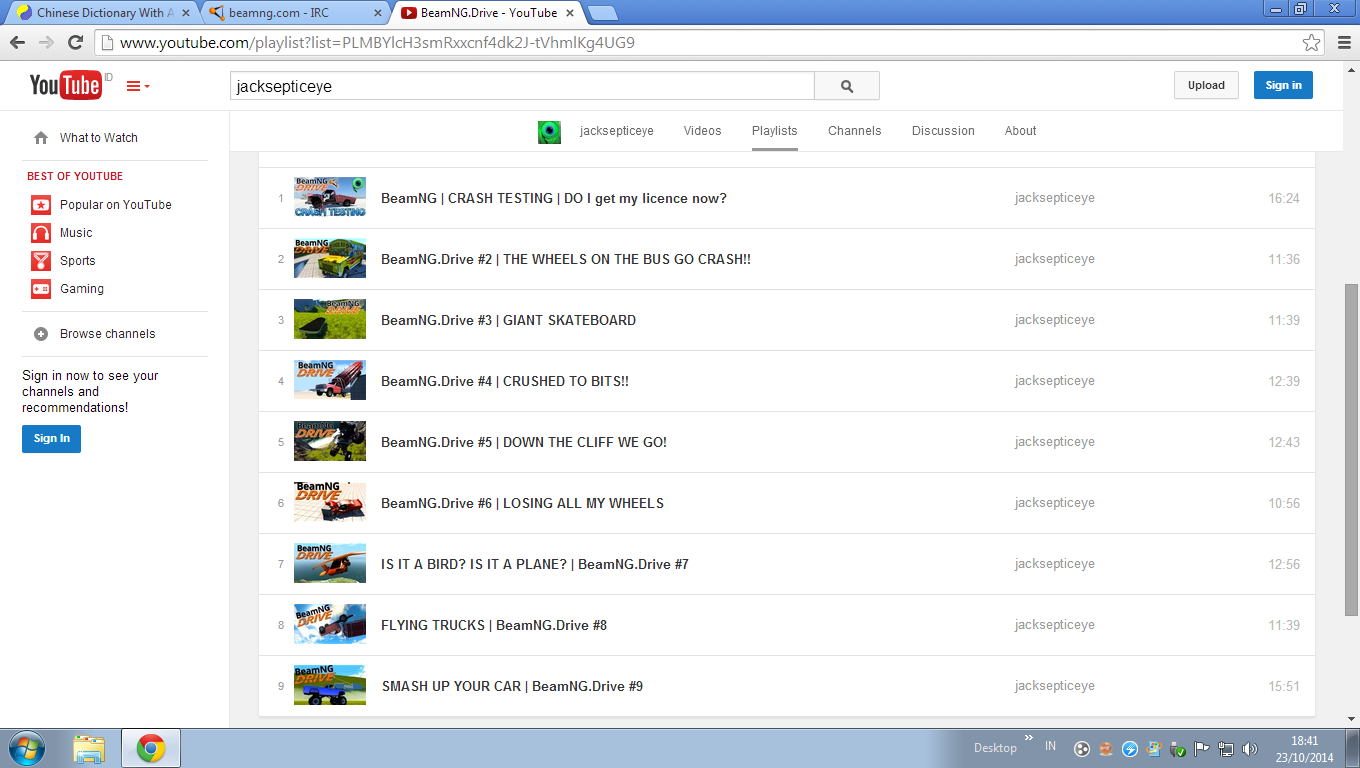This screenshot has height=768, width=1360.
Task: Click the Safely Remove Hardware tray icon
Action: tap(1178, 748)
